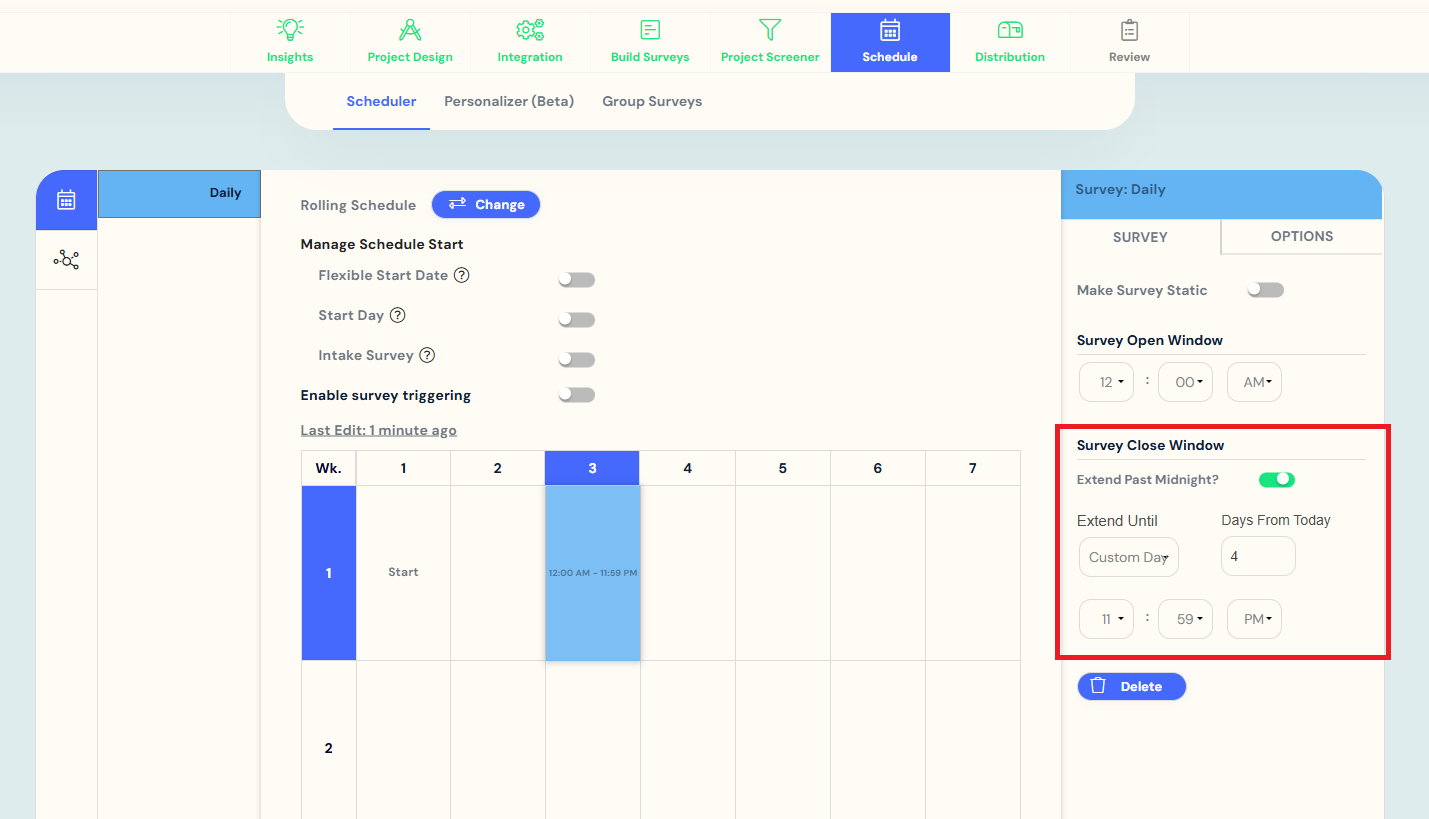The image size is (1429, 819).
Task: Toggle Flexible Start Date switch
Action: click(577, 280)
